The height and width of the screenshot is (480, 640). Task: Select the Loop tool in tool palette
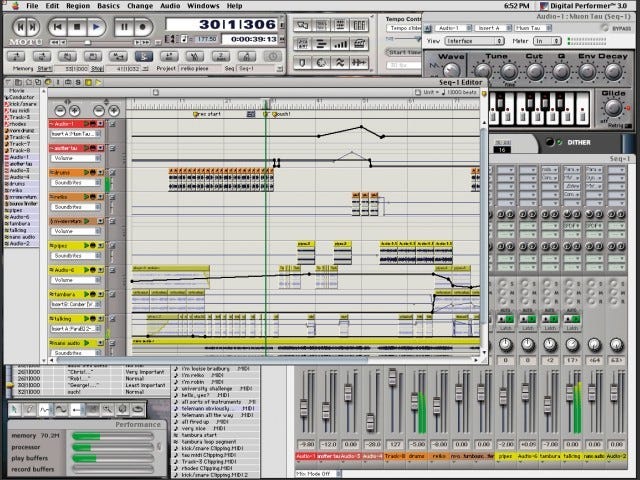click(x=138, y=409)
